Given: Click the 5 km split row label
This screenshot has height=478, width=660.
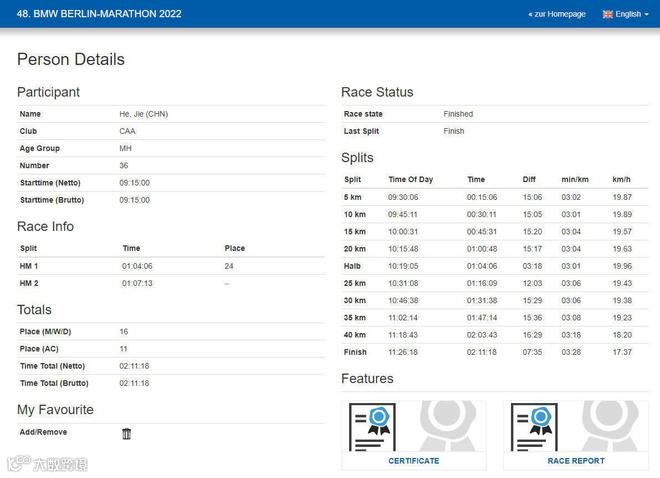Looking at the screenshot, I should tap(352, 197).
